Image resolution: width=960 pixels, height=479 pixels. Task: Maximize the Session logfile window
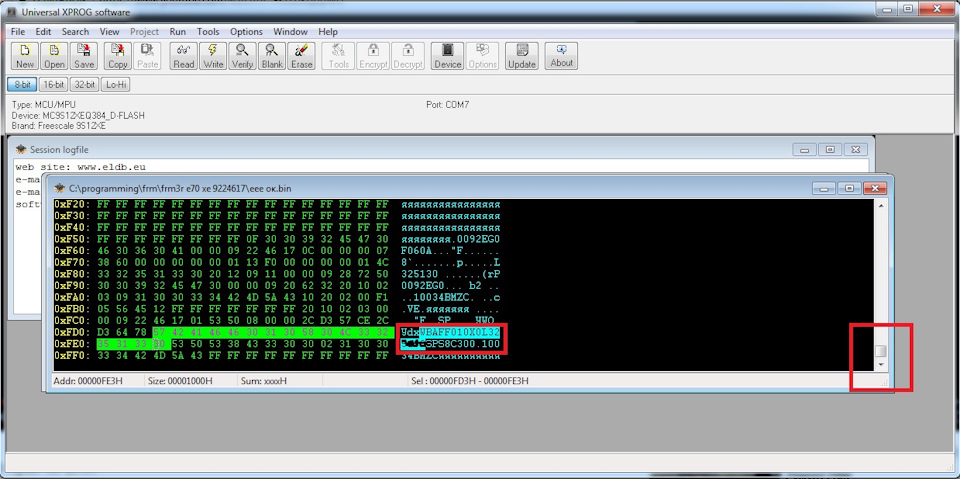coord(830,149)
